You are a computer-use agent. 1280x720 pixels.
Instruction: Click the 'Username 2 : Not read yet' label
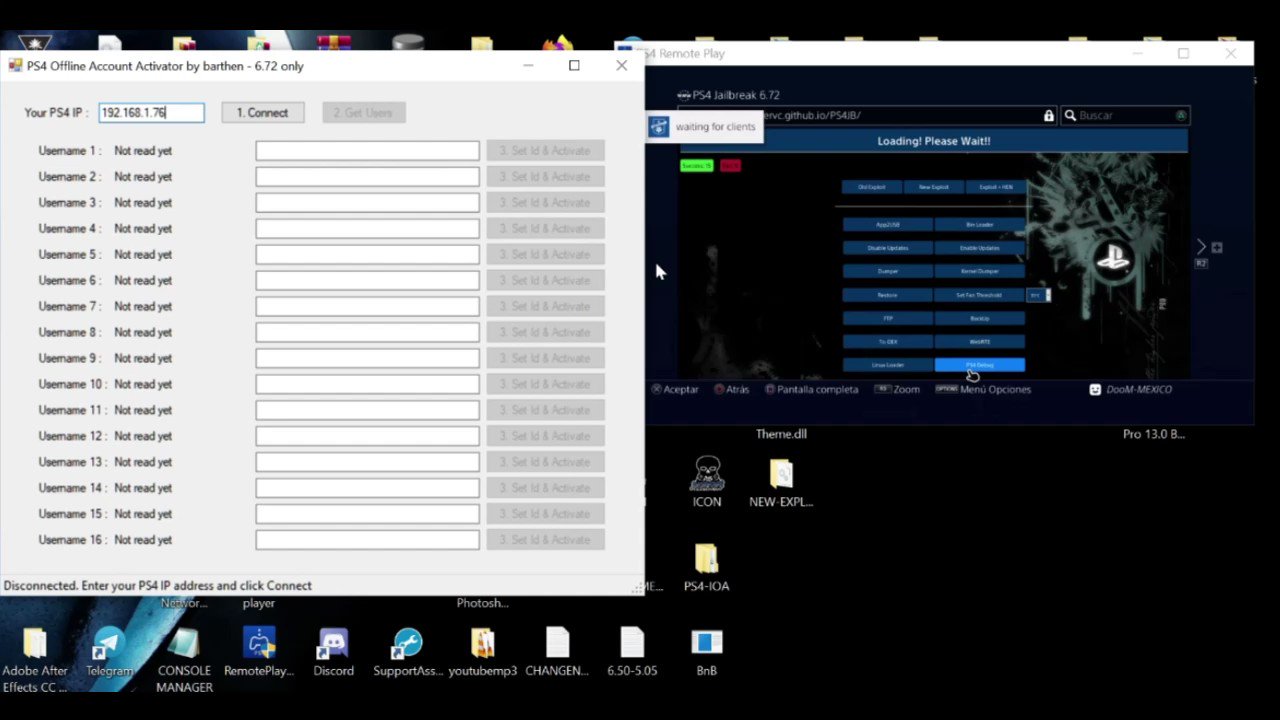click(x=105, y=177)
